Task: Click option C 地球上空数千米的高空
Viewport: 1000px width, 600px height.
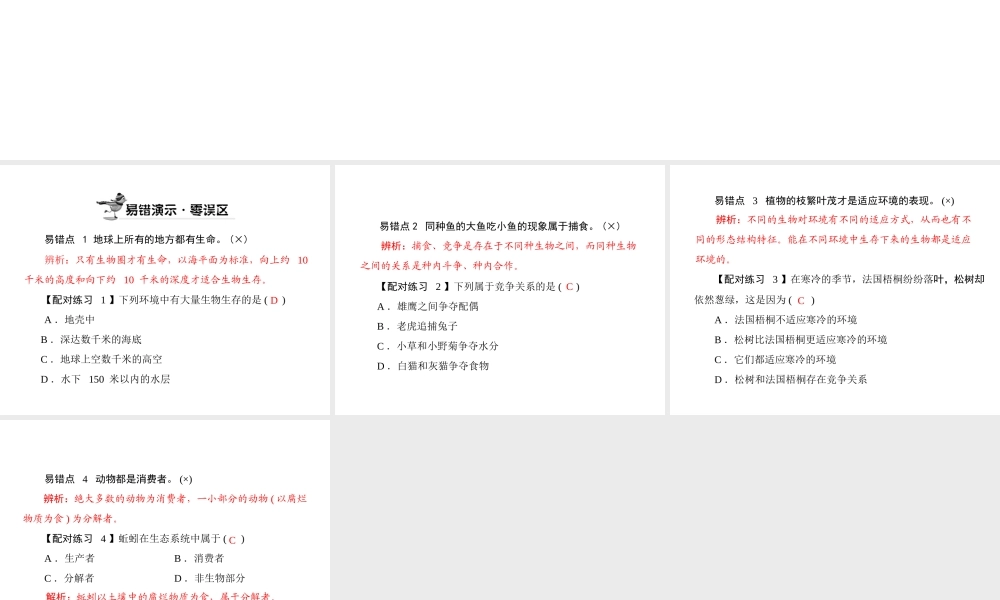Action: (101, 359)
